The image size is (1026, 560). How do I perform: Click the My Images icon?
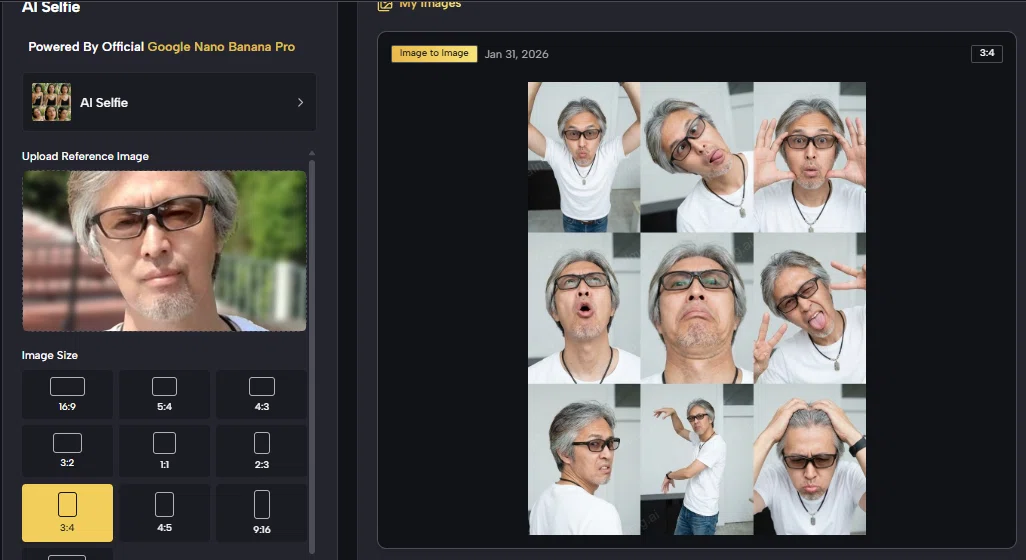[x=385, y=5]
